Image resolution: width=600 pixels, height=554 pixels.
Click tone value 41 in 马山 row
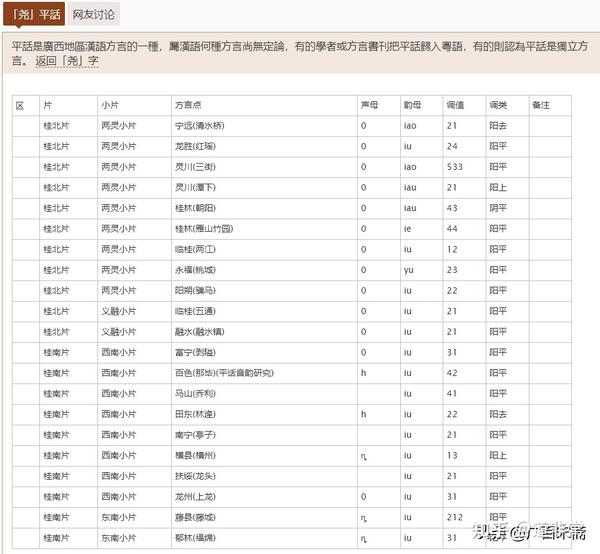click(452, 394)
